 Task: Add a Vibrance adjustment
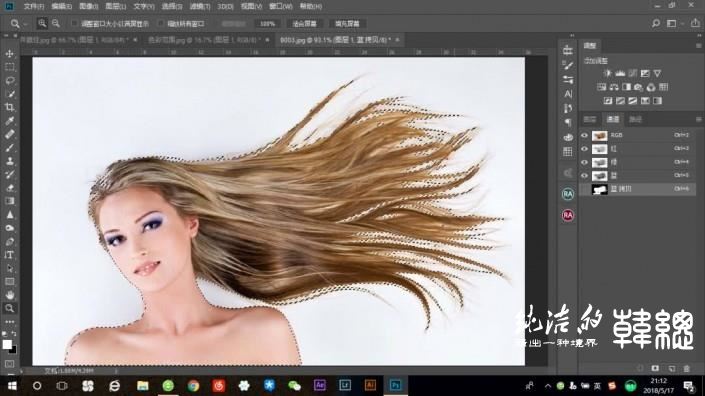pos(657,73)
